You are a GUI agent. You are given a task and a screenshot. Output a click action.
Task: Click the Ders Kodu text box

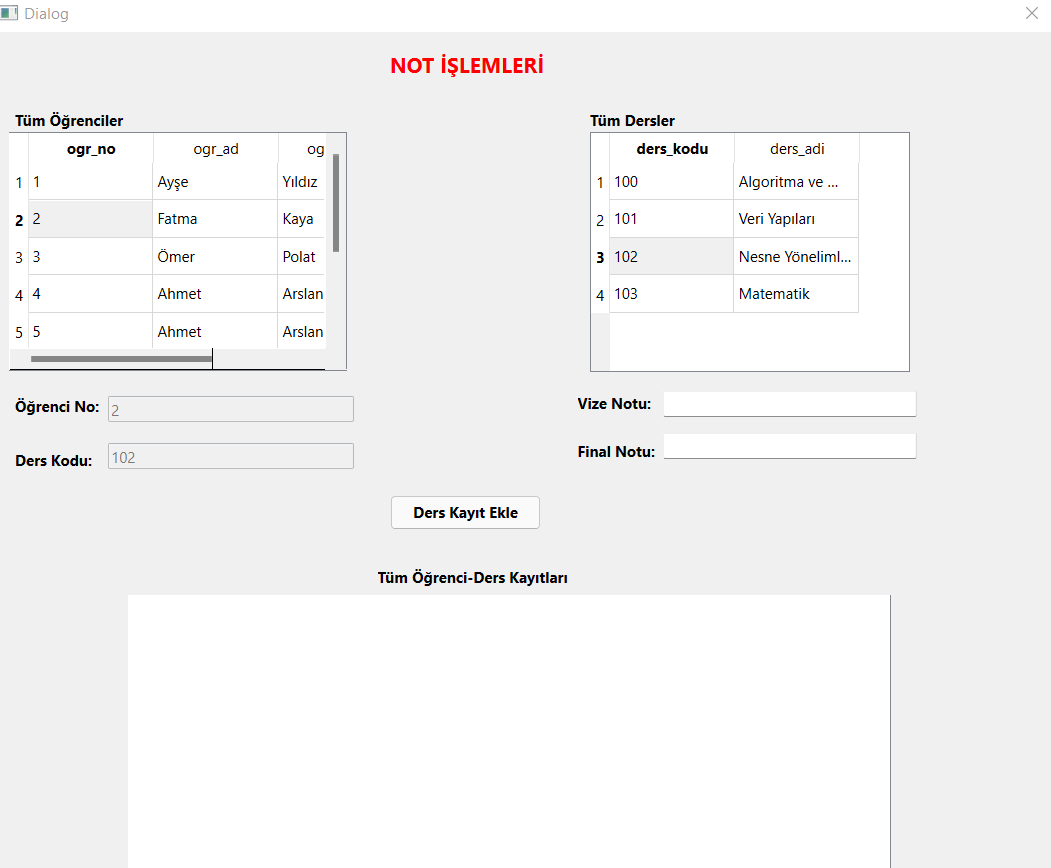230,455
